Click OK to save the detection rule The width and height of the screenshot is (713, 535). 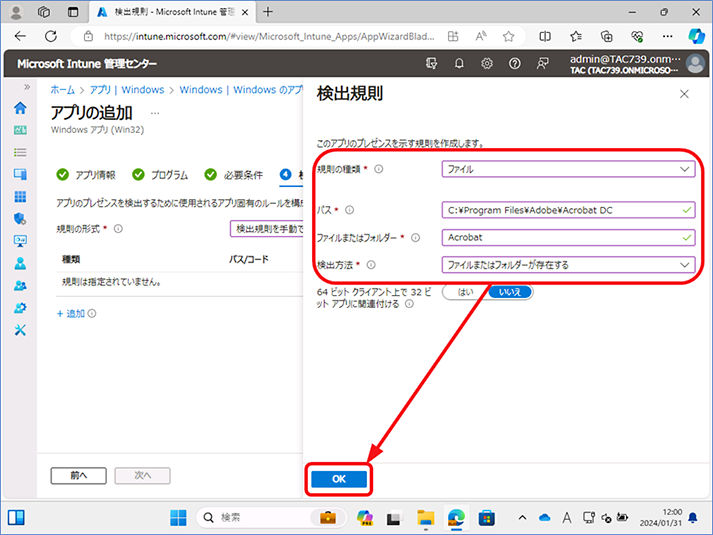339,479
